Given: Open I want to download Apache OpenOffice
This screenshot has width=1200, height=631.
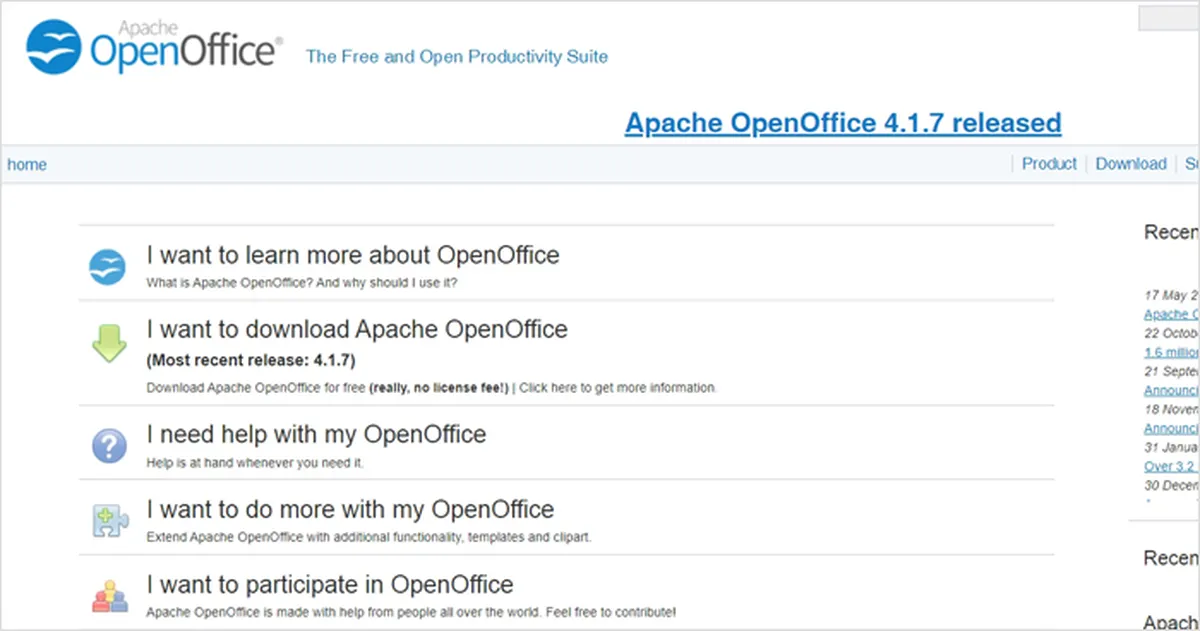Looking at the screenshot, I should click(x=357, y=329).
